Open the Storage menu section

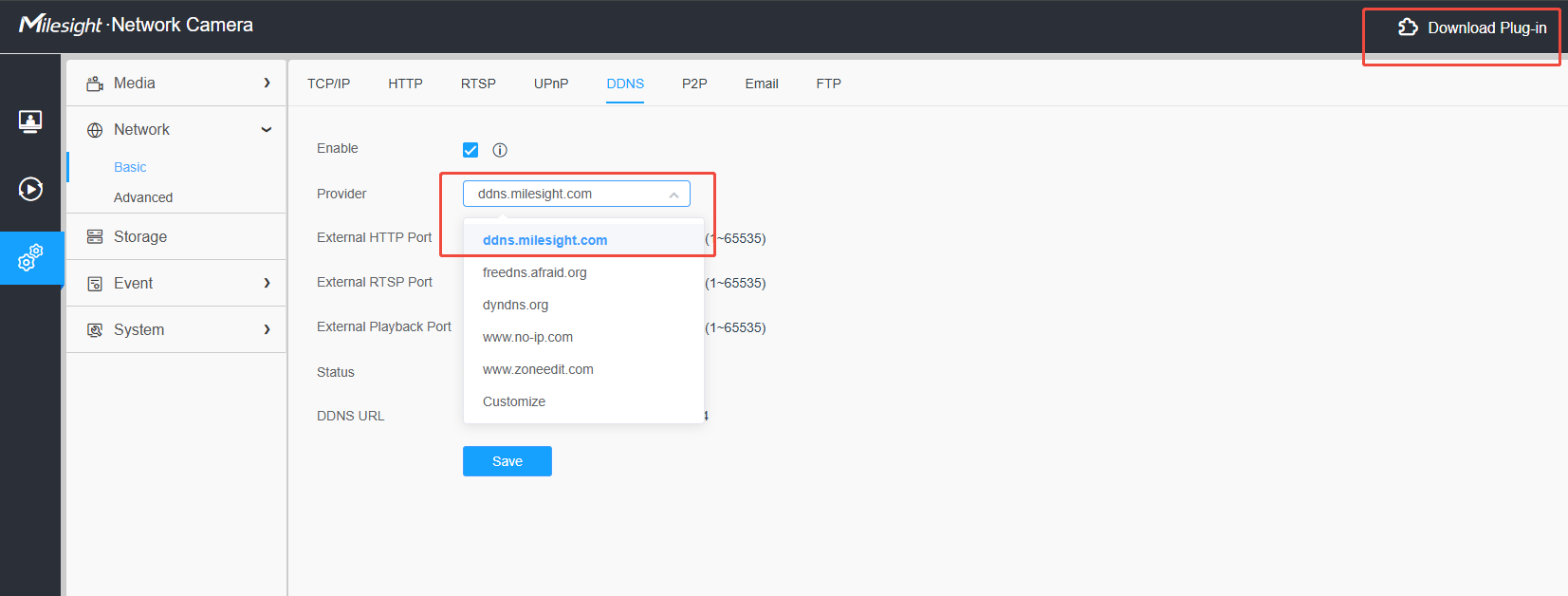coord(176,236)
